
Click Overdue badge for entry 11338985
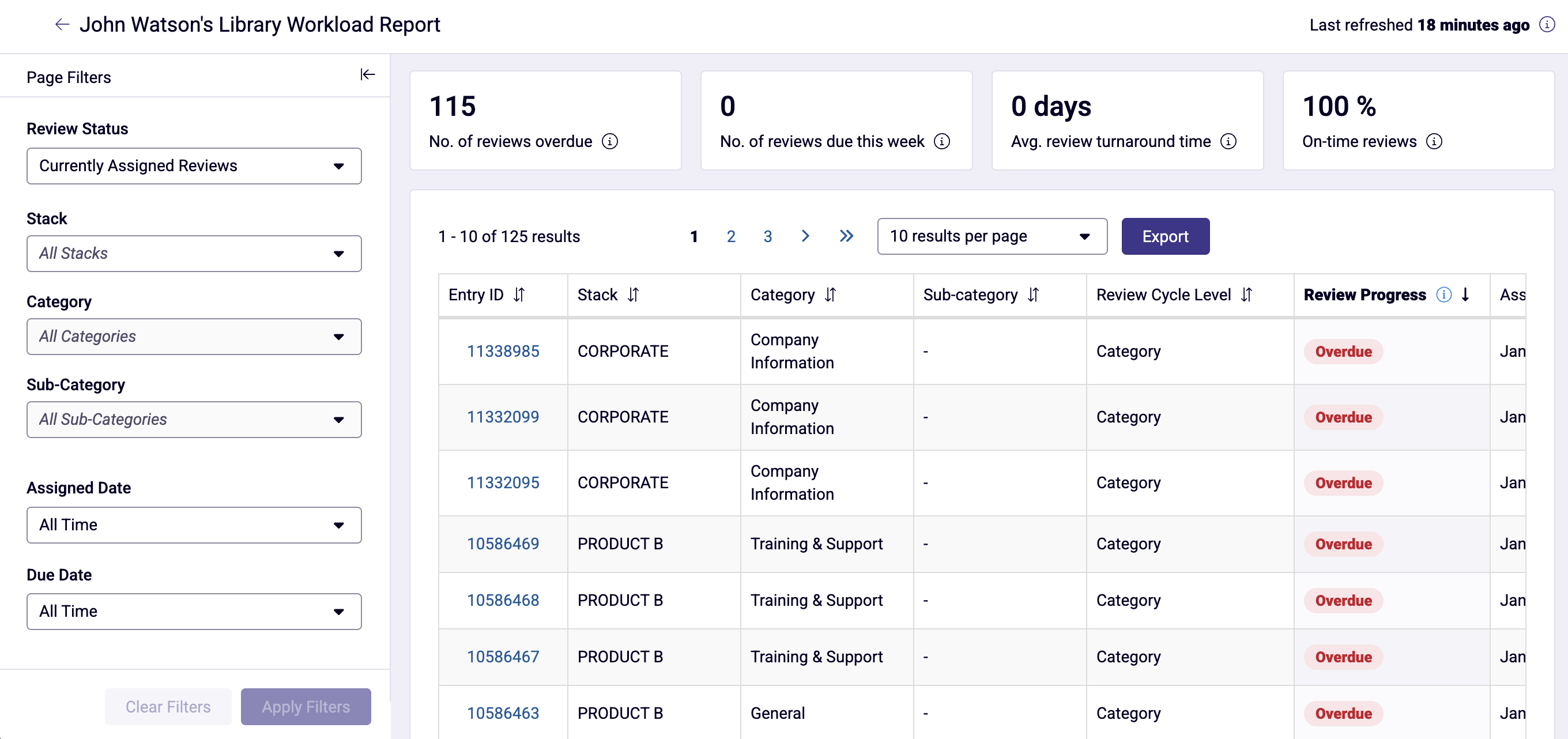(1343, 351)
